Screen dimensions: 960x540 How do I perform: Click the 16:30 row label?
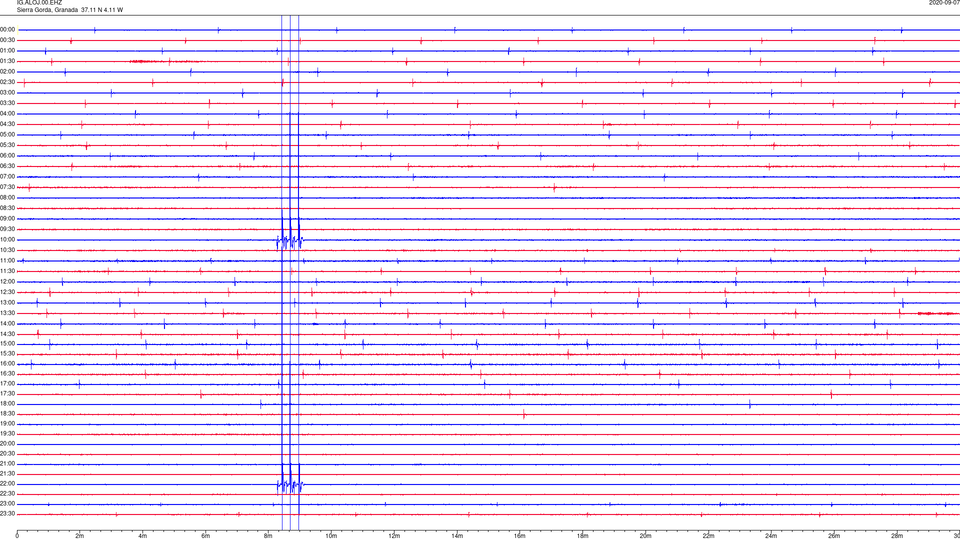click(x=8, y=373)
